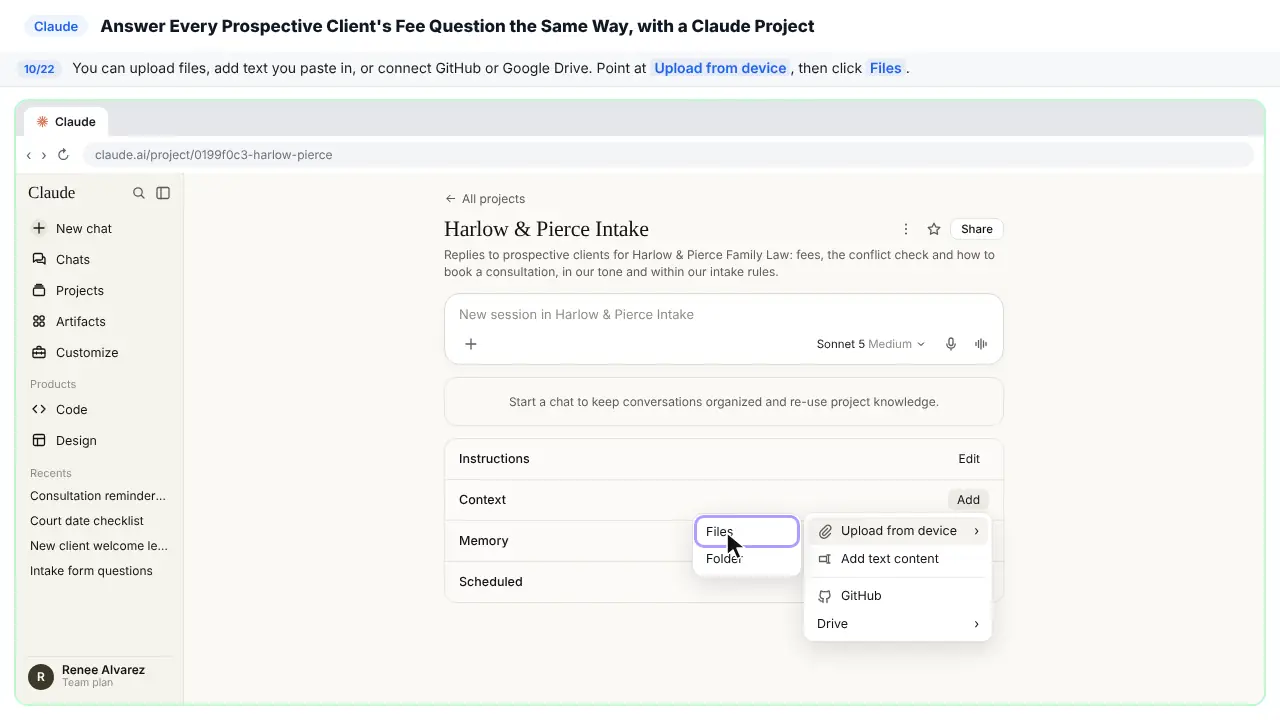Open Sonnet 5 Medium model dropdown
This screenshot has height=720, width=1280.
pos(871,344)
